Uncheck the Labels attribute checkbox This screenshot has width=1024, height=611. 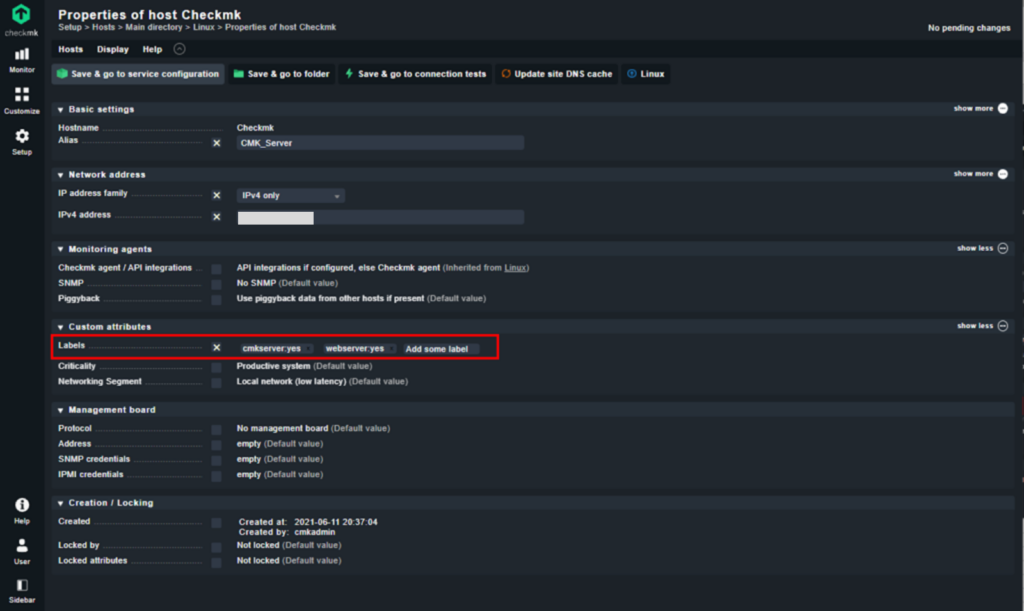(217, 347)
